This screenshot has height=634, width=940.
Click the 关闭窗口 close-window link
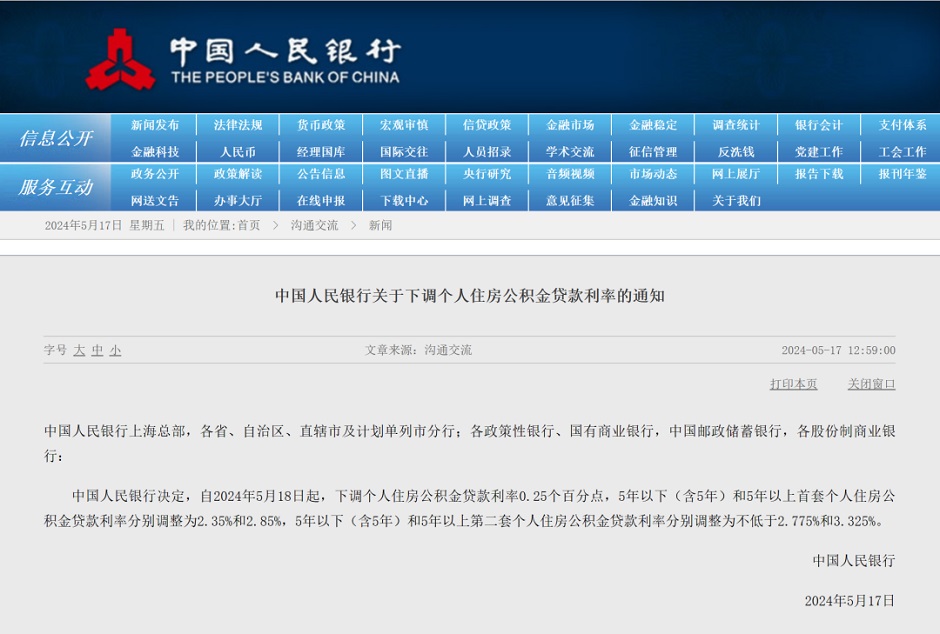(869, 383)
